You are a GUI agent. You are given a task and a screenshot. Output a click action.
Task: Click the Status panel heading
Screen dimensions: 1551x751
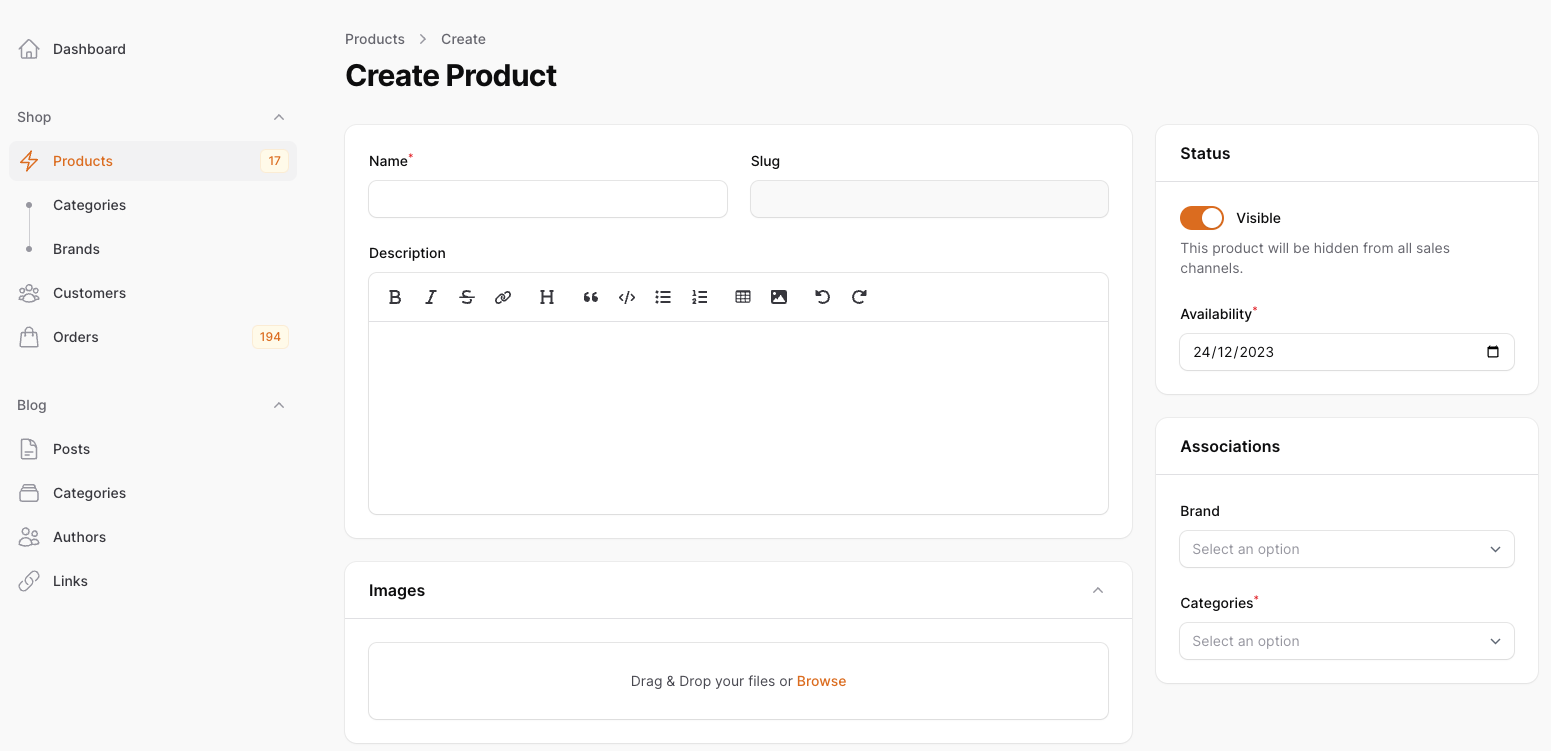1205,153
